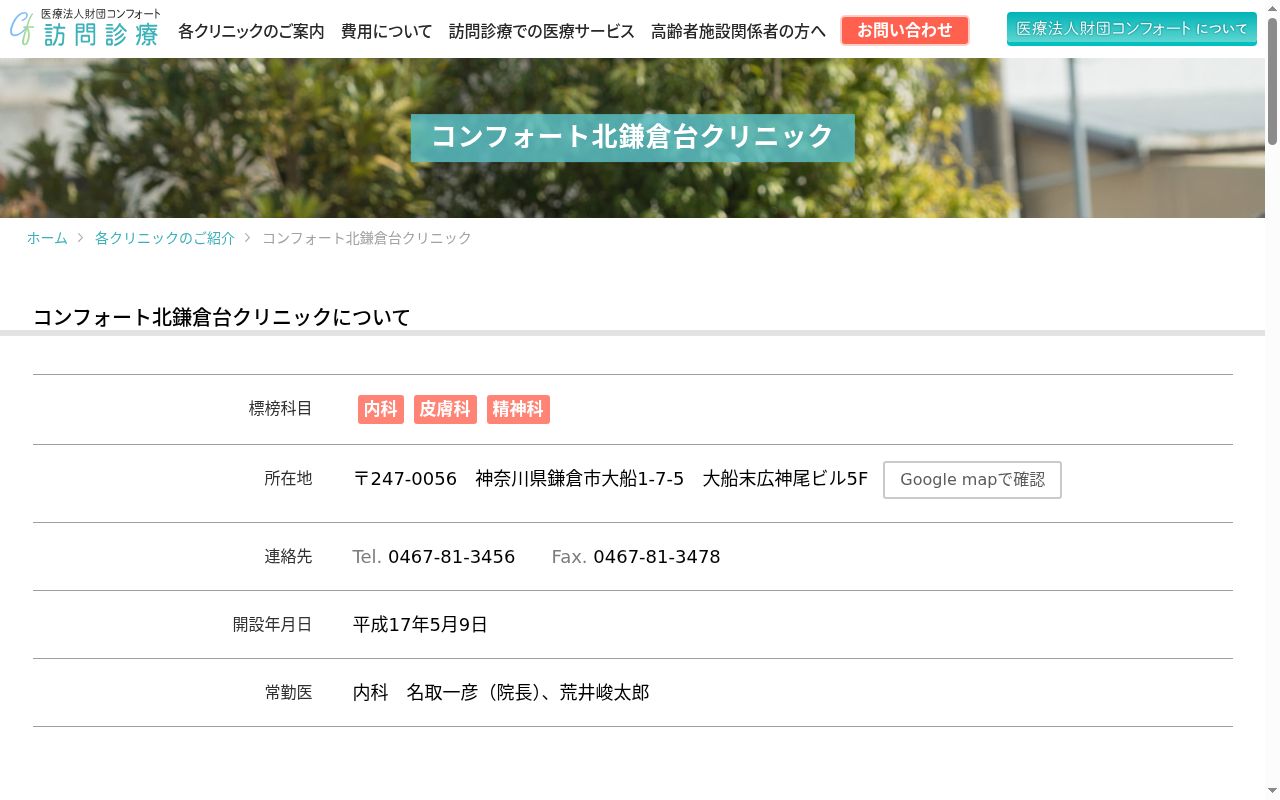The image size is (1280, 800).
Task: Click the 常勤医 row label
Action: point(288,693)
